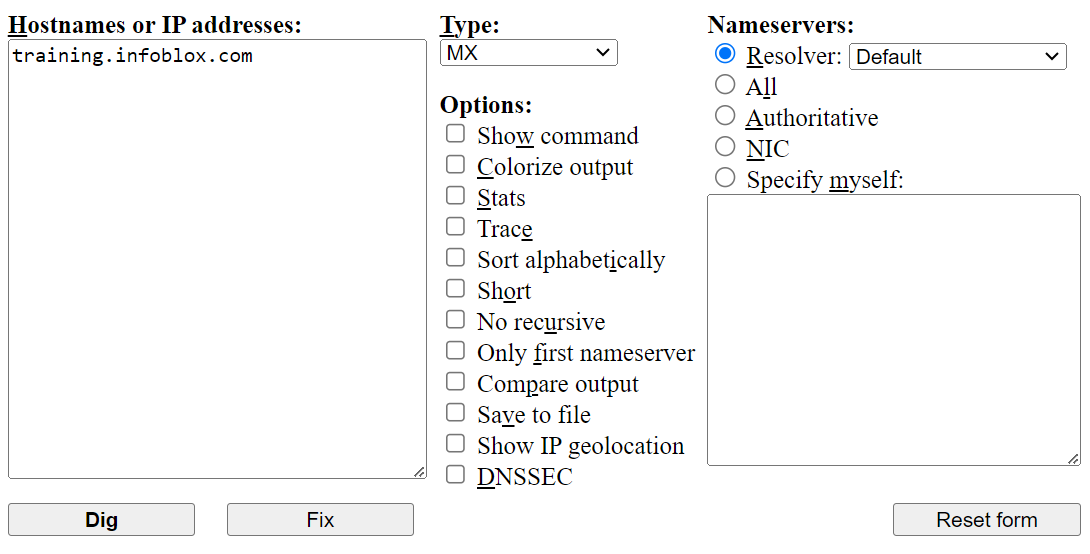Open the record Type dropdown showing MX

(528, 53)
